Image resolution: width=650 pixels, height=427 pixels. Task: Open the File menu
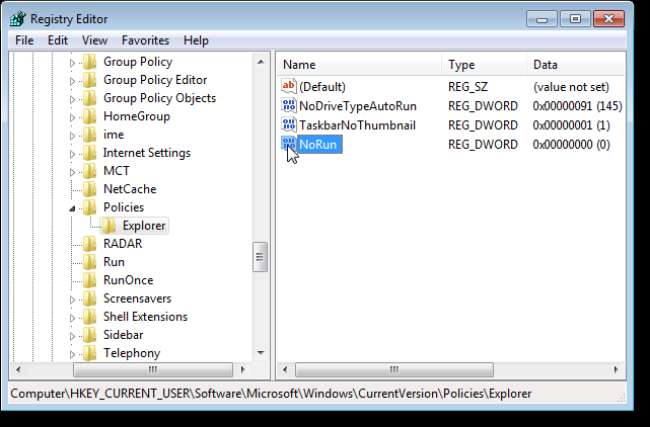(x=24, y=41)
